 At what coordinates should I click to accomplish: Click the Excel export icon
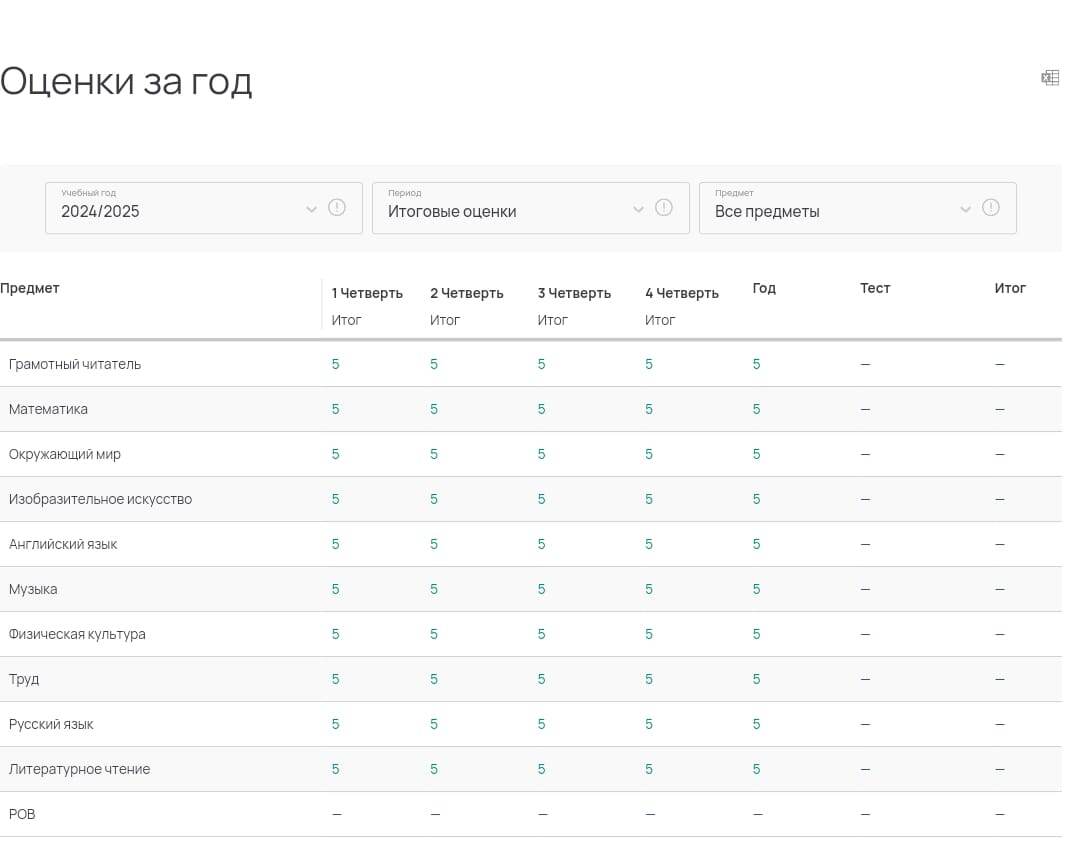point(1050,78)
